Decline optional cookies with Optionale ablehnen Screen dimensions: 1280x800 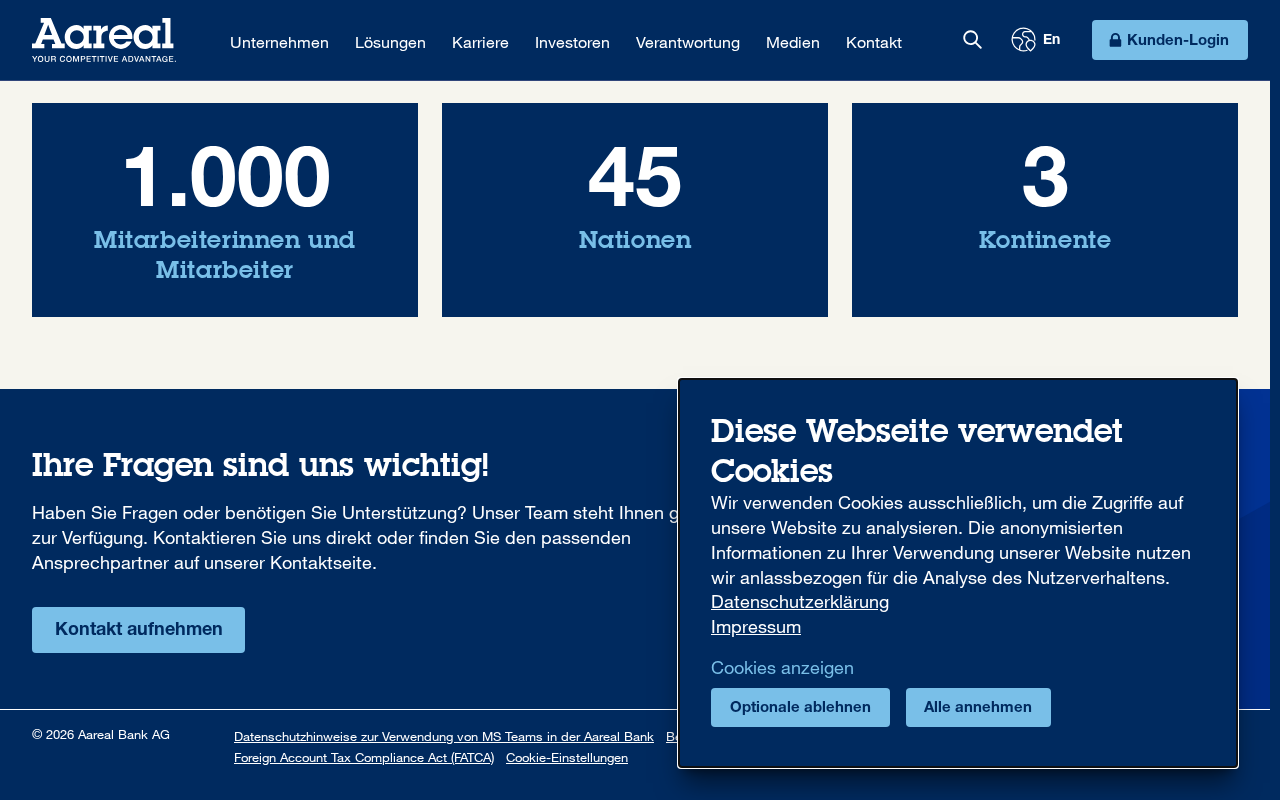[800, 707]
